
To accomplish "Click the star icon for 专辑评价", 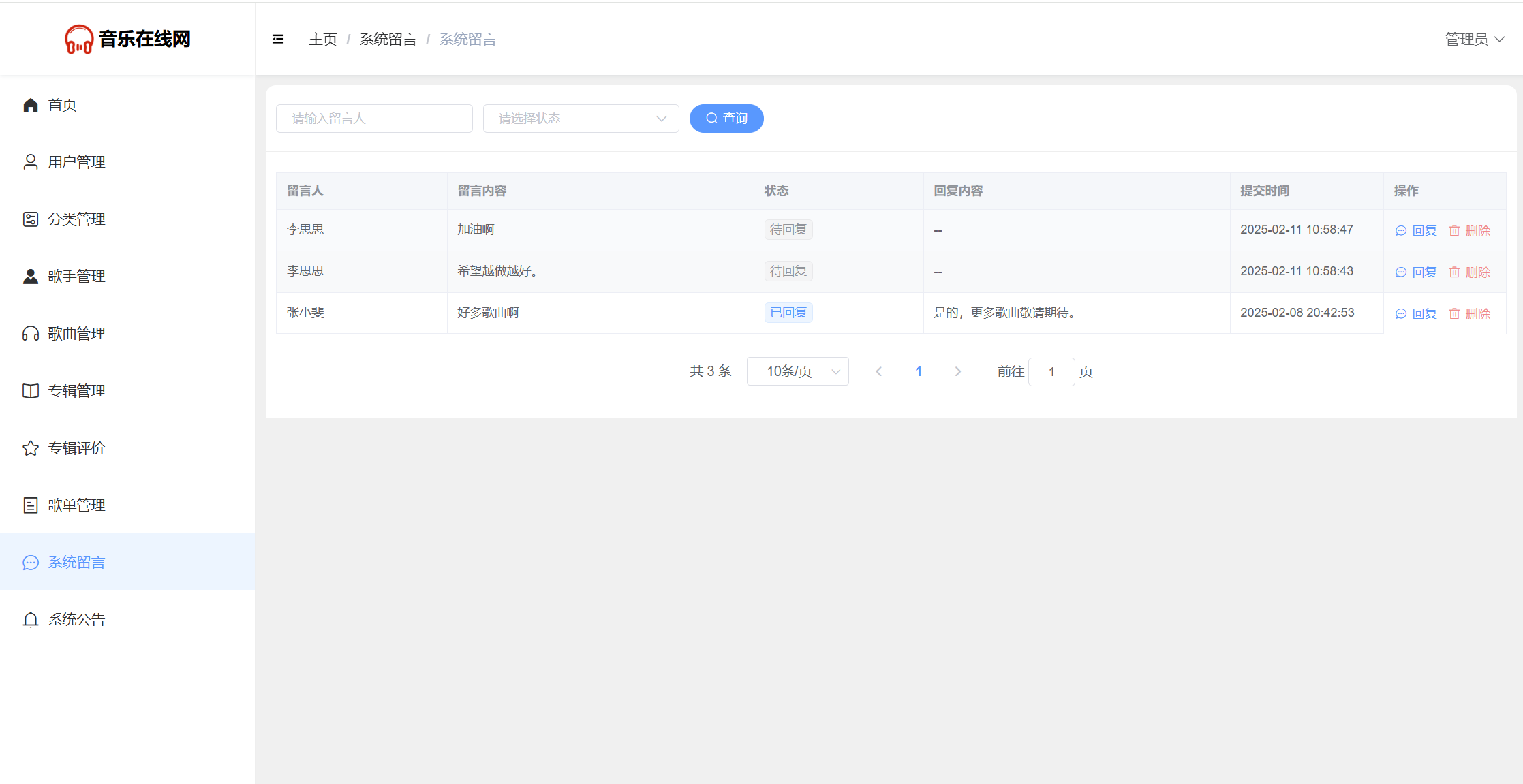I will tap(31, 448).
